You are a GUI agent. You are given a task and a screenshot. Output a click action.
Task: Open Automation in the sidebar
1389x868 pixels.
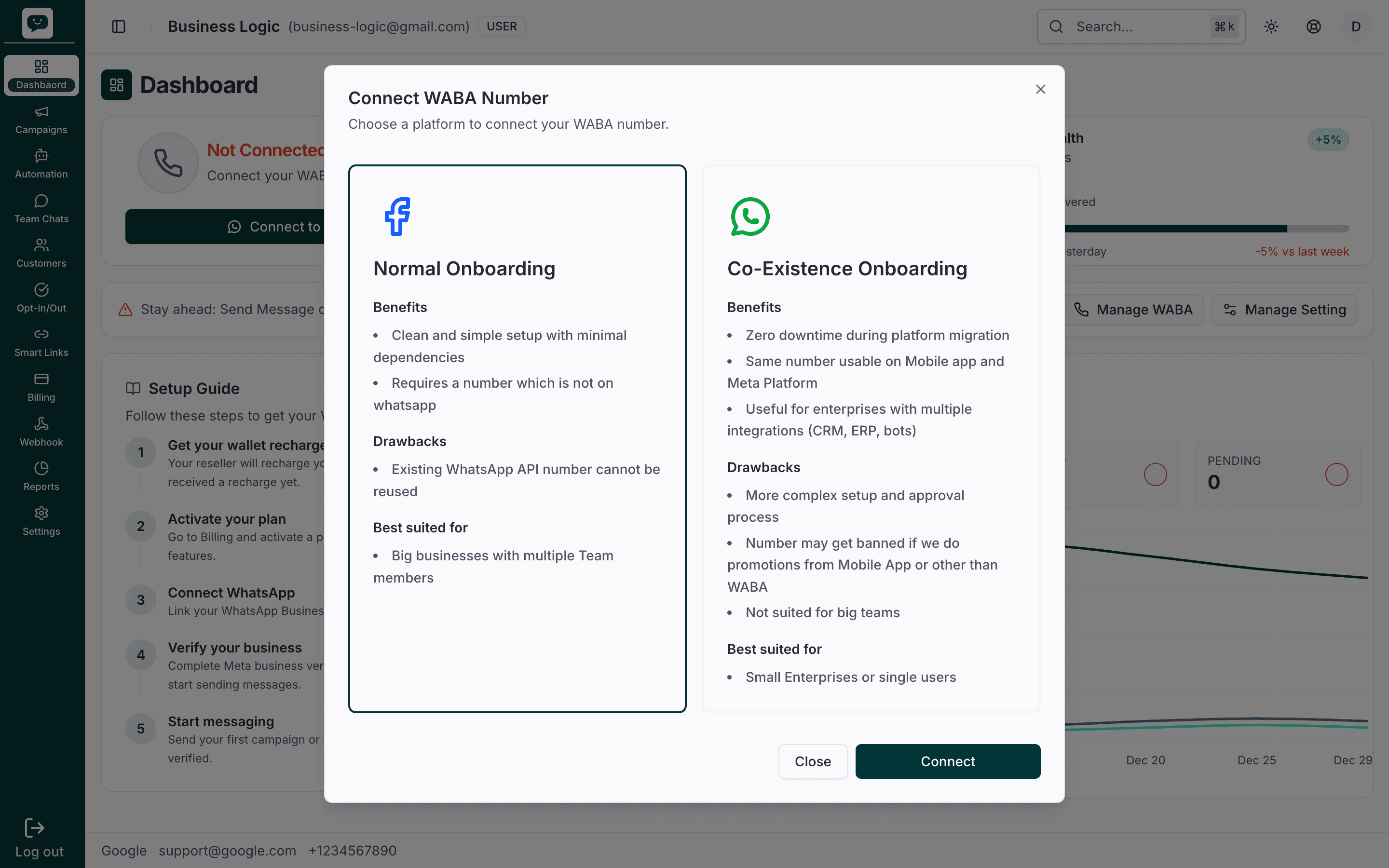point(41,165)
